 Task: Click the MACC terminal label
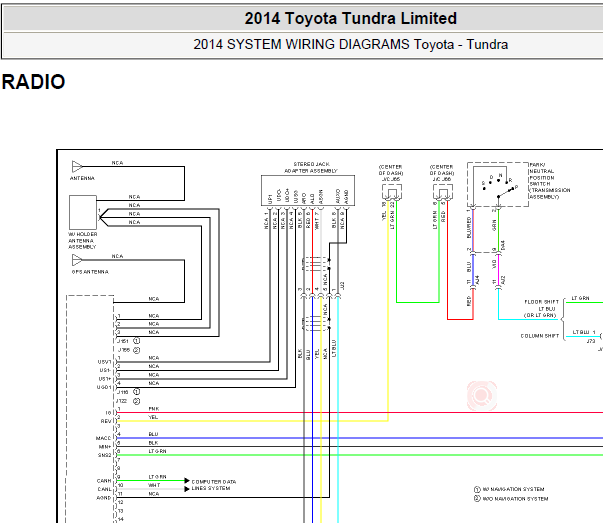point(103,438)
